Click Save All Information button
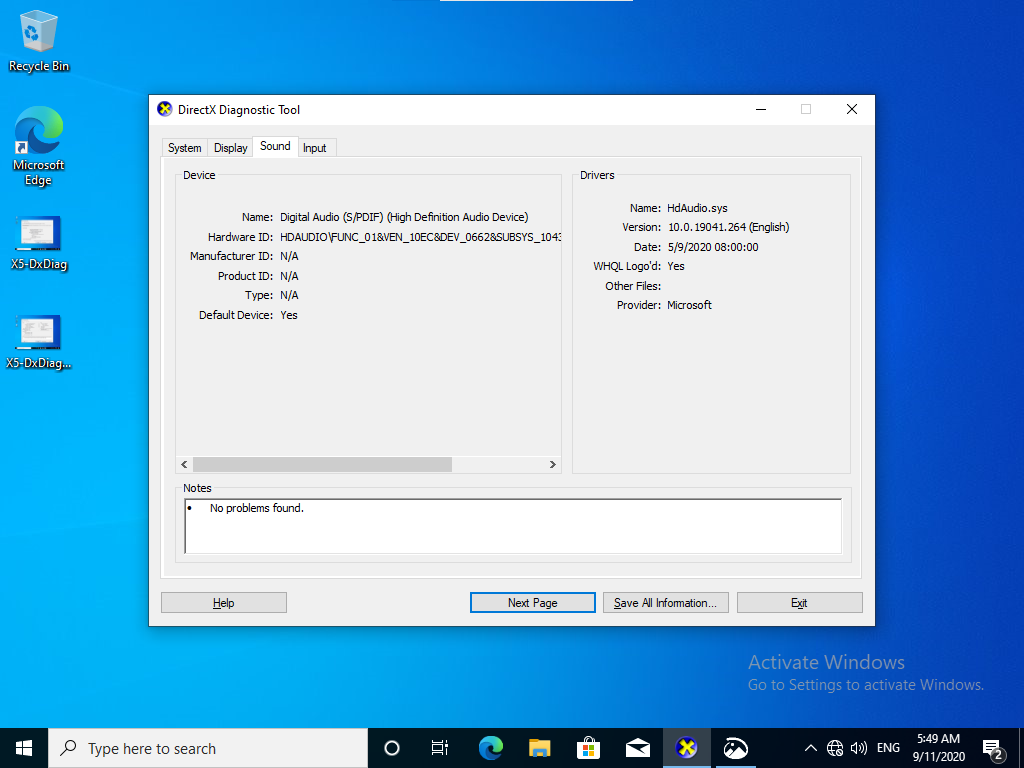 [665, 603]
